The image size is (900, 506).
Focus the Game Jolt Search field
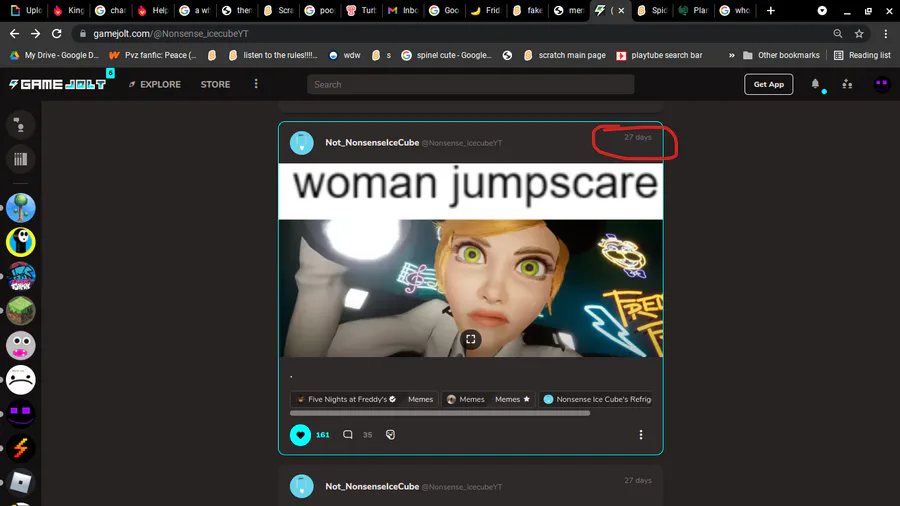pyautogui.click(x=470, y=84)
